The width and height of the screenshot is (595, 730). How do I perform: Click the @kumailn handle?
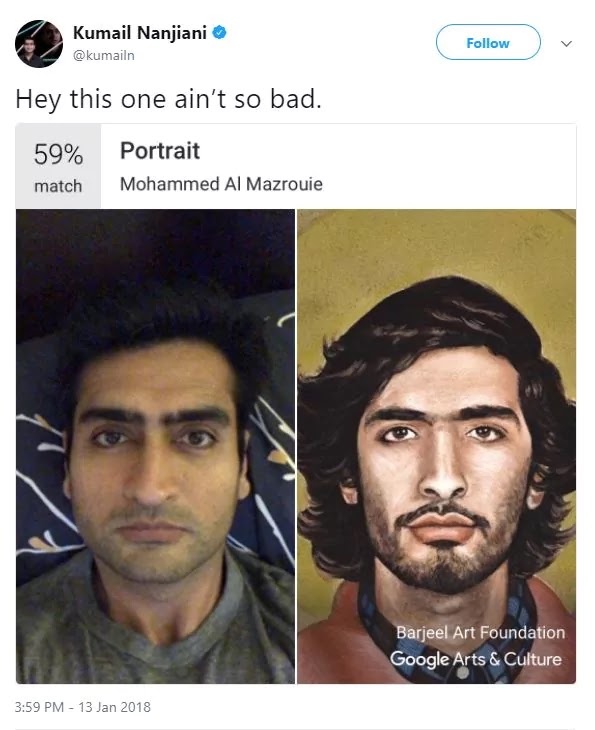pyautogui.click(x=104, y=55)
